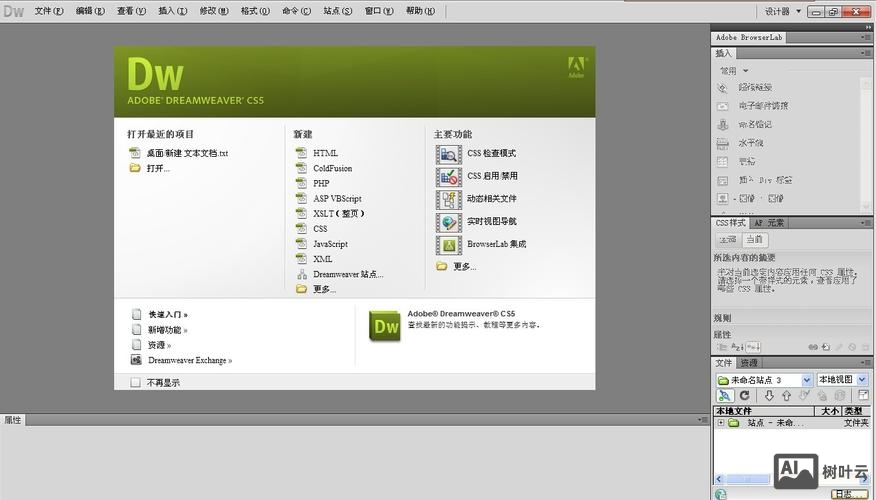Click the insert Div tag icon
The height and width of the screenshot is (500, 876).
[722, 180]
